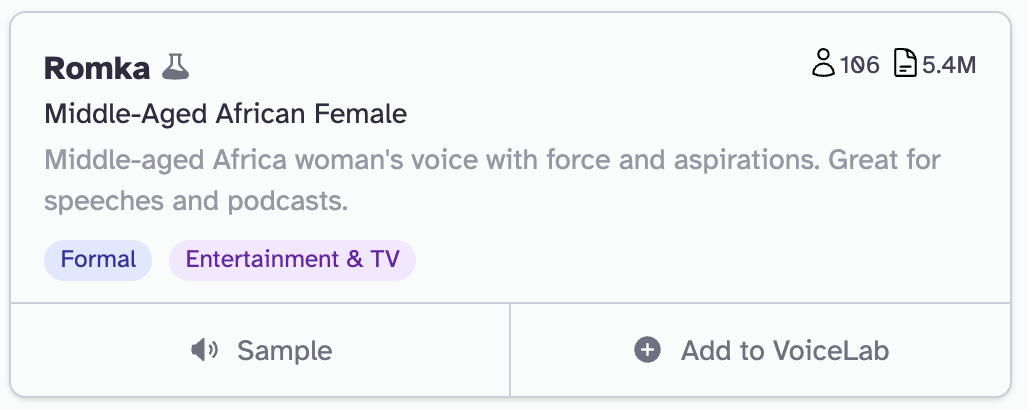Open the Romka voice name heading
This screenshot has width=1028, height=410.
(x=96, y=68)
